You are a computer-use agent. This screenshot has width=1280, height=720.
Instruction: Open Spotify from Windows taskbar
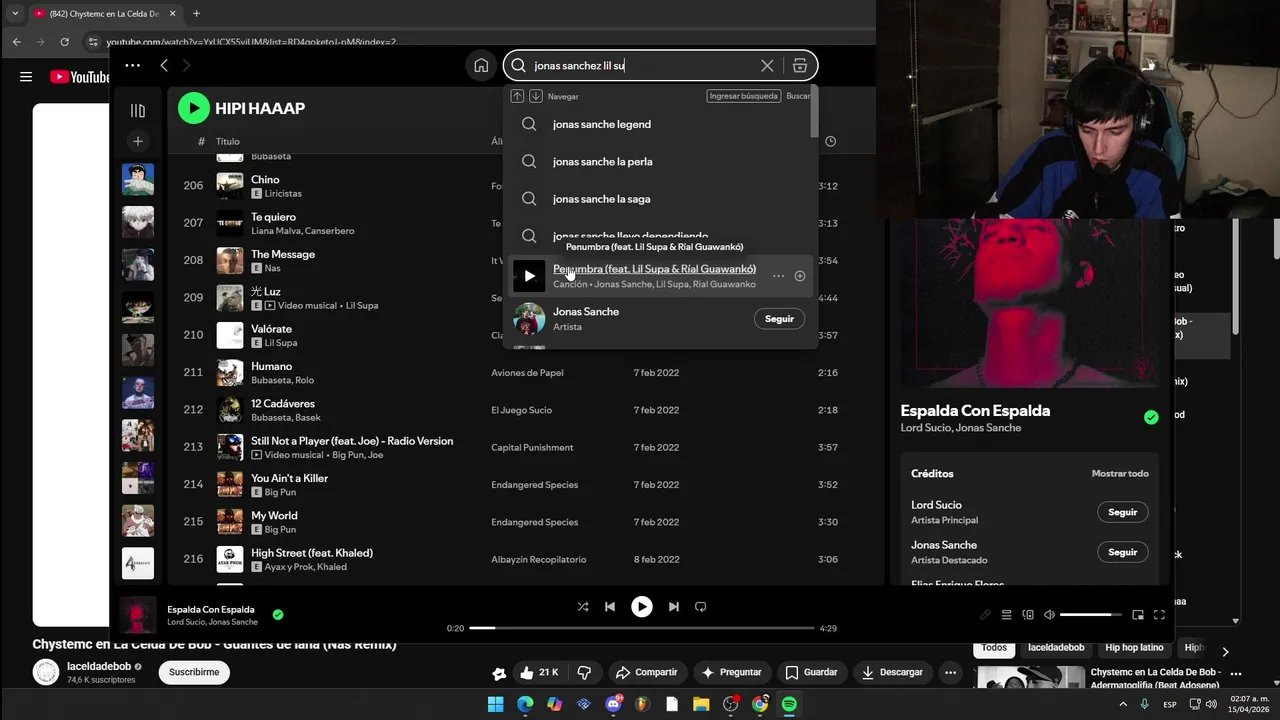click(x=789, y=704)
